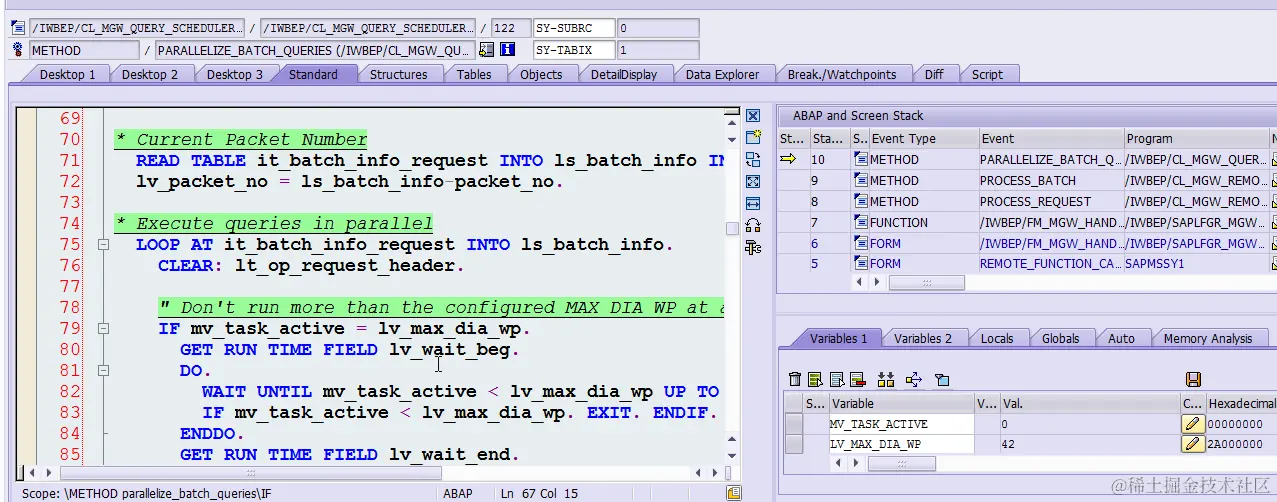Click the icon left of the blue info icon
This screenshot has width=1277, height=502.
[487, 49]
